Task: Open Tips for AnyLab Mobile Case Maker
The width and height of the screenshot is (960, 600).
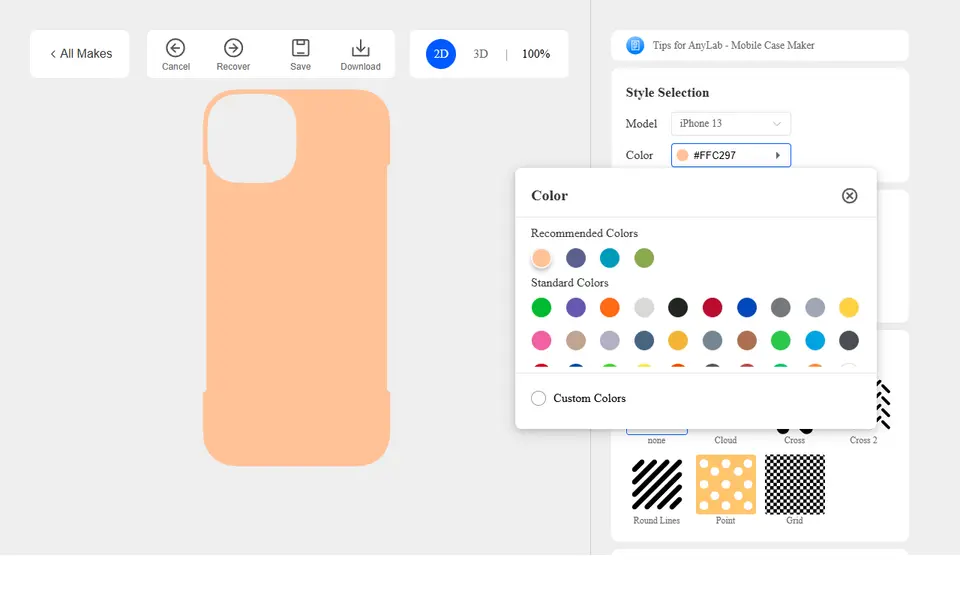Action: [760, 45]
